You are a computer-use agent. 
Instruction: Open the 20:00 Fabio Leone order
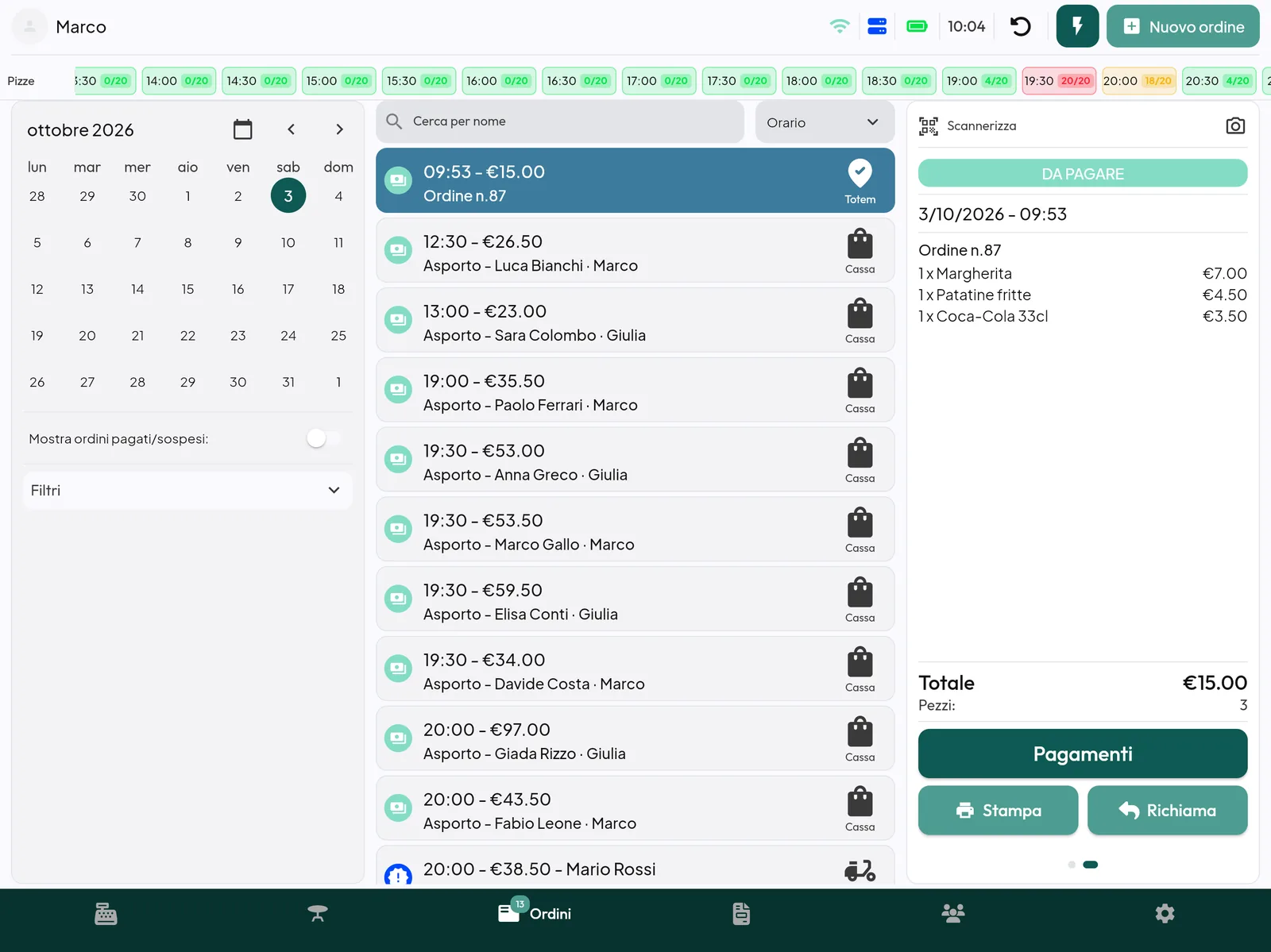(x=635, y=808)
